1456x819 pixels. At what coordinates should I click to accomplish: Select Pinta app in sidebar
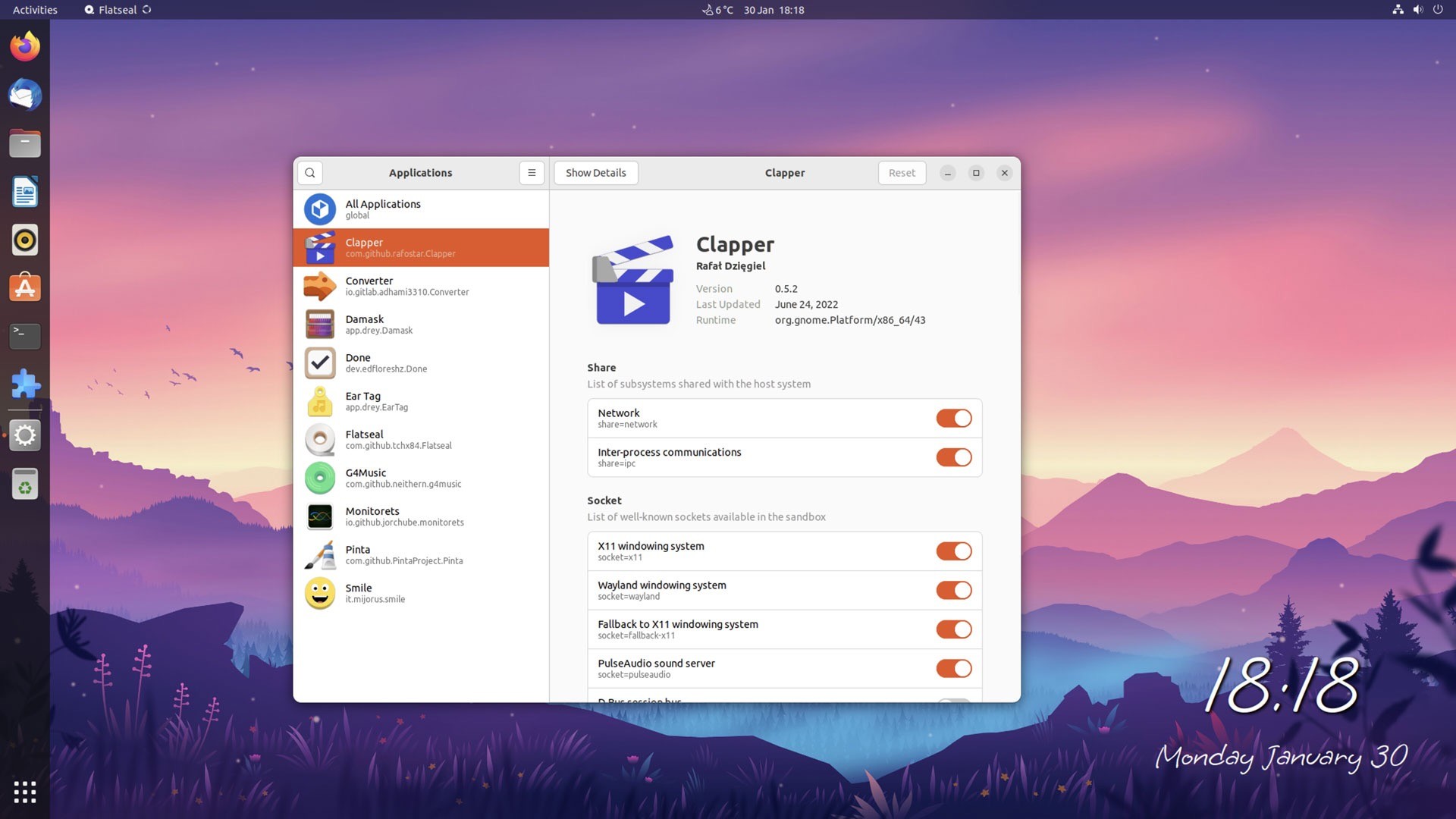[x=420, y=554]
